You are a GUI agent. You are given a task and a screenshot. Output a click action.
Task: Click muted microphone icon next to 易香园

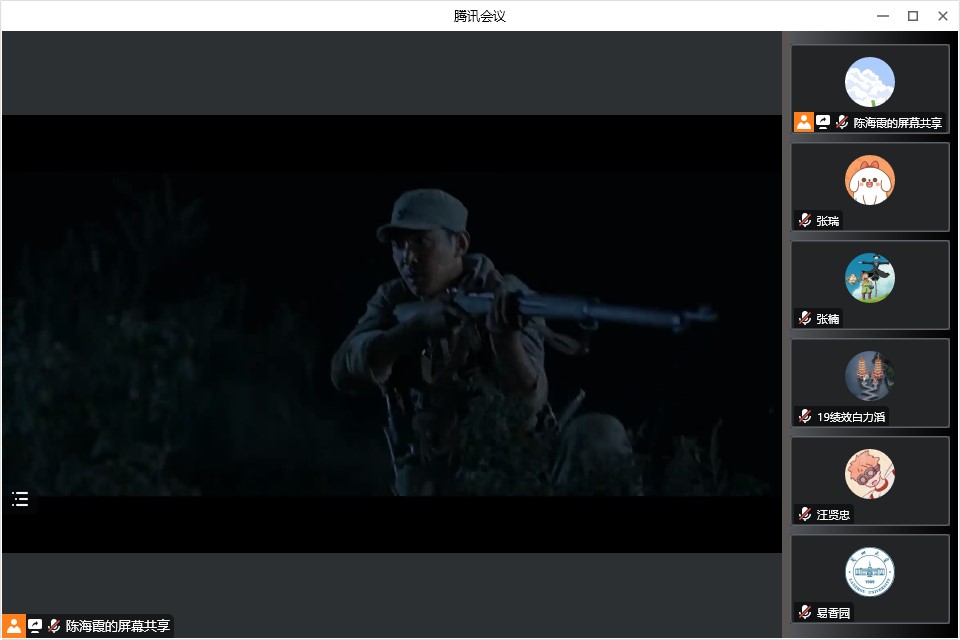coord(805,612)
